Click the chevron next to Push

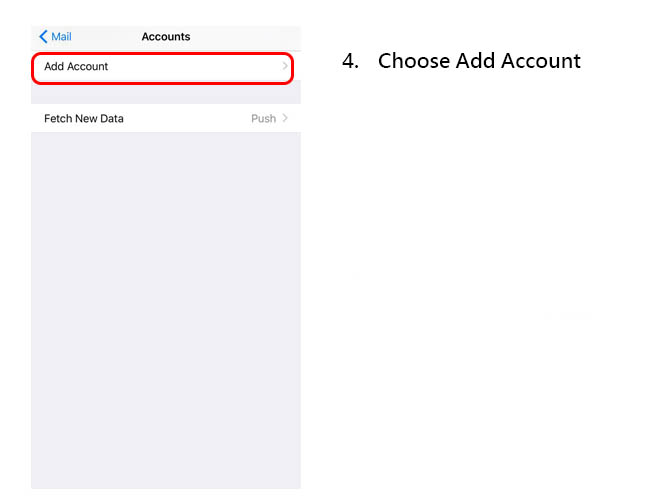point(285,118)
